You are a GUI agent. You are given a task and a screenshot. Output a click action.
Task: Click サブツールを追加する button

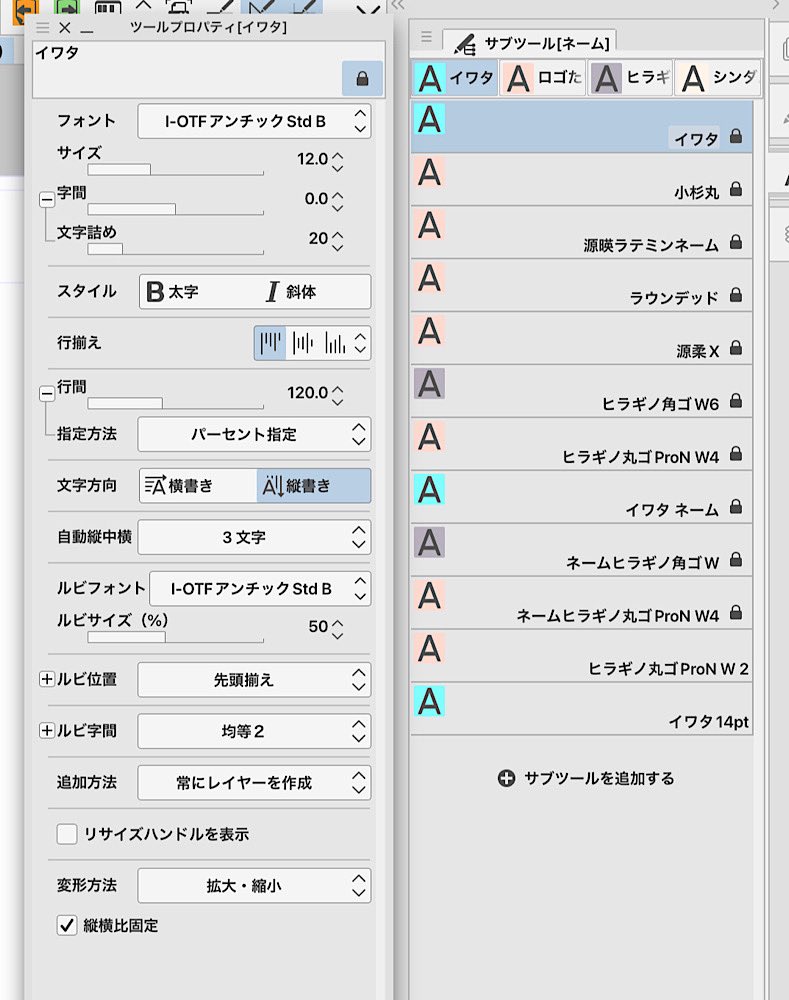[x=586, y=779]
